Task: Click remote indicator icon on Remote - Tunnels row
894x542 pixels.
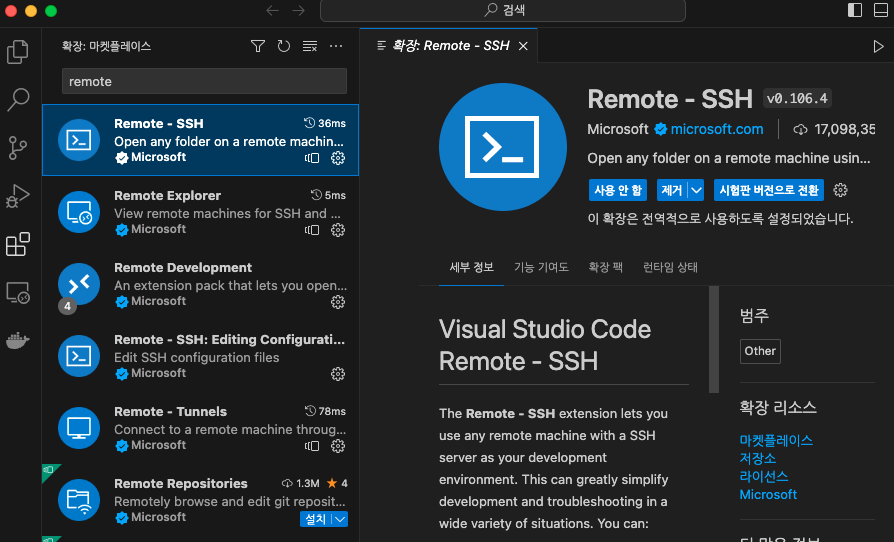Action: [312, 446]
